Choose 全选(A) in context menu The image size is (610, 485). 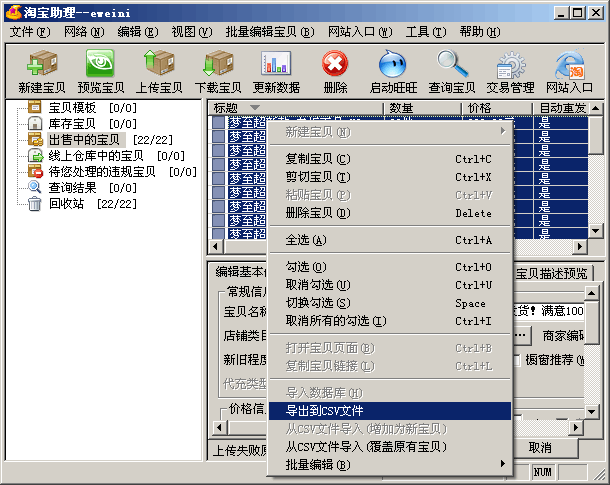click(390, 240)
